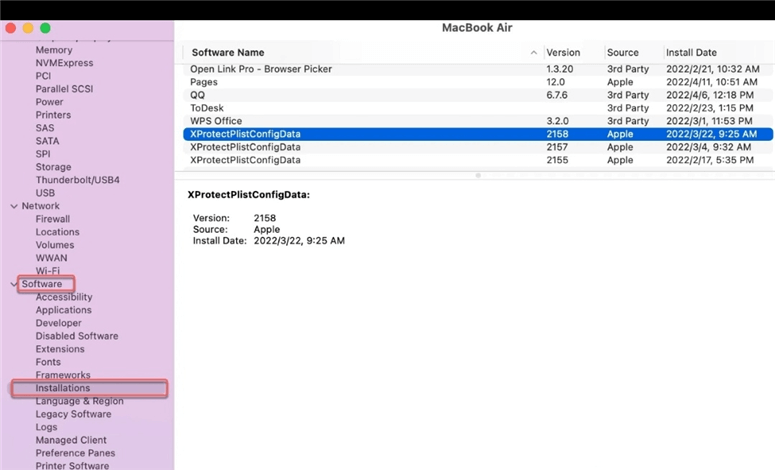Viewport: 775px width, 470px height.
Task: Open Parallel SCSI in the sidebar
Action: tap(64, 89)
